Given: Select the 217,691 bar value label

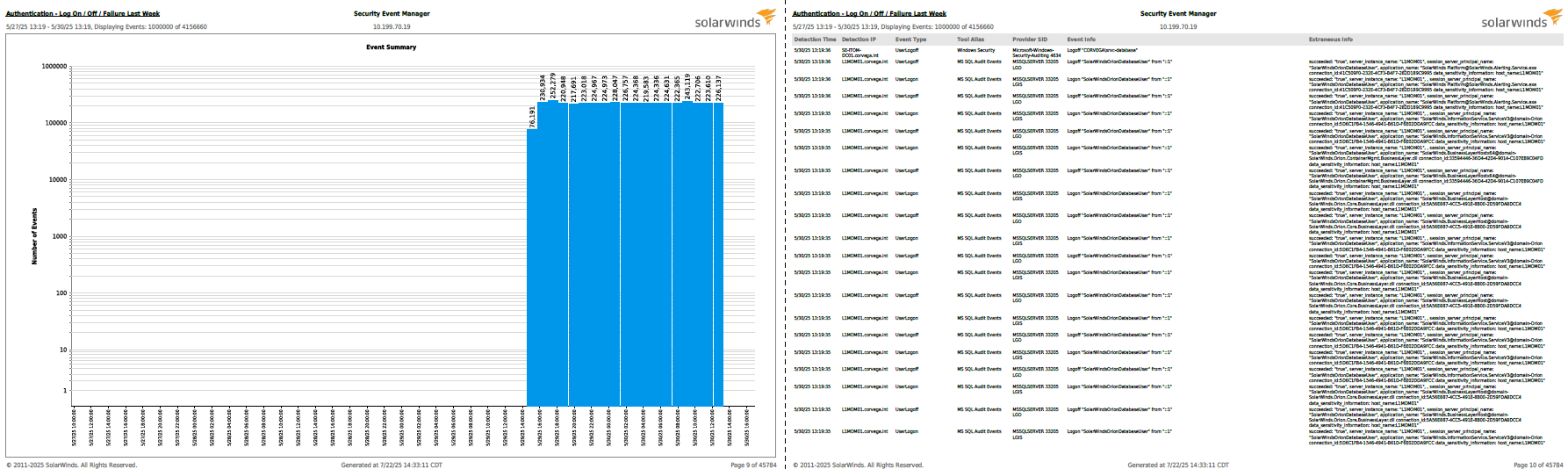Looking at the screenshot, I should pyautogui.click(x=573, y=88).
